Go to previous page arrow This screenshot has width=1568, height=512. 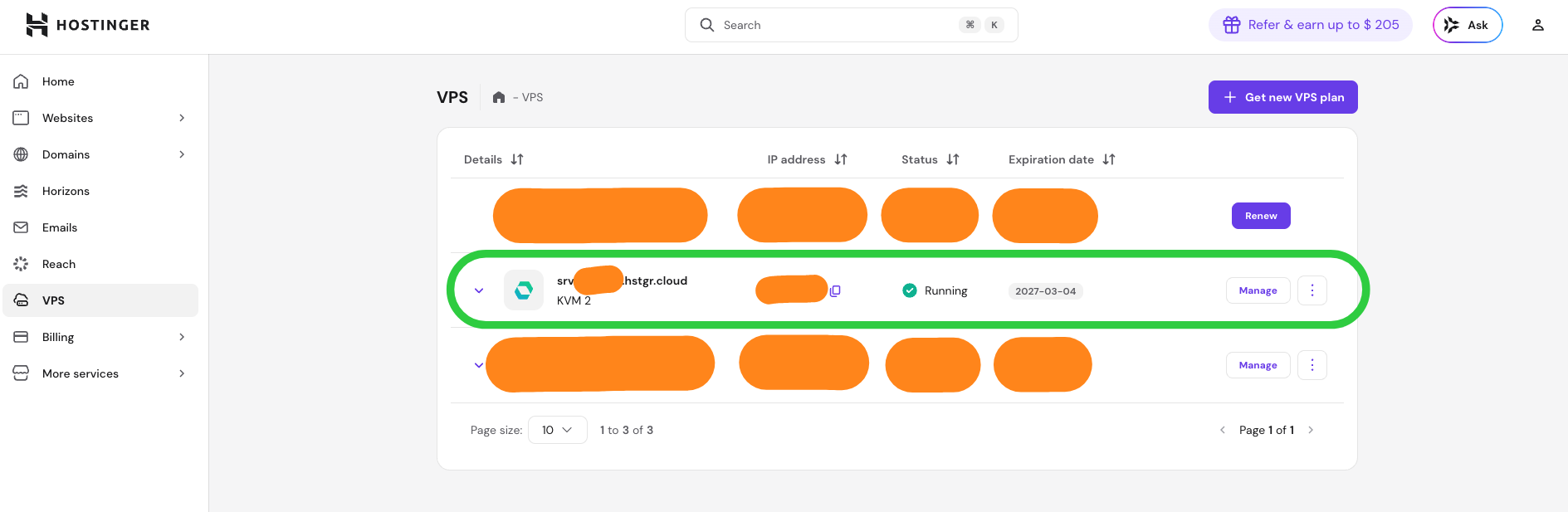(x=1223, y=430)
